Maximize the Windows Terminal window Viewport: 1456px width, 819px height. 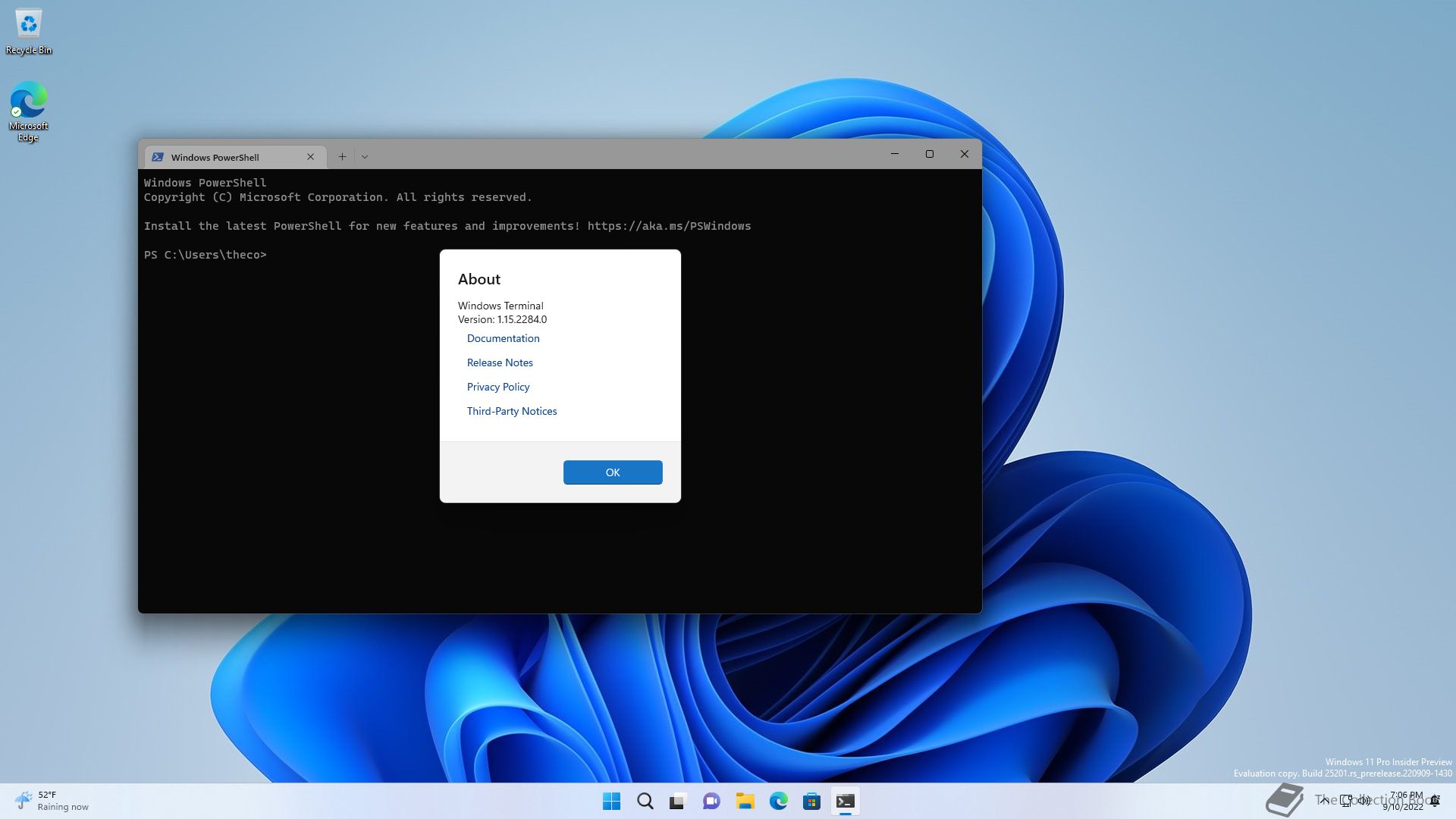pyautogui.click(x=930, y=154)
